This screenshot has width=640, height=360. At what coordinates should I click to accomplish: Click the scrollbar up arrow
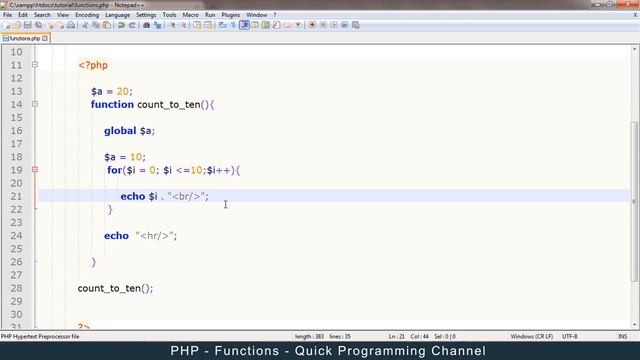[x=634, y=49]
